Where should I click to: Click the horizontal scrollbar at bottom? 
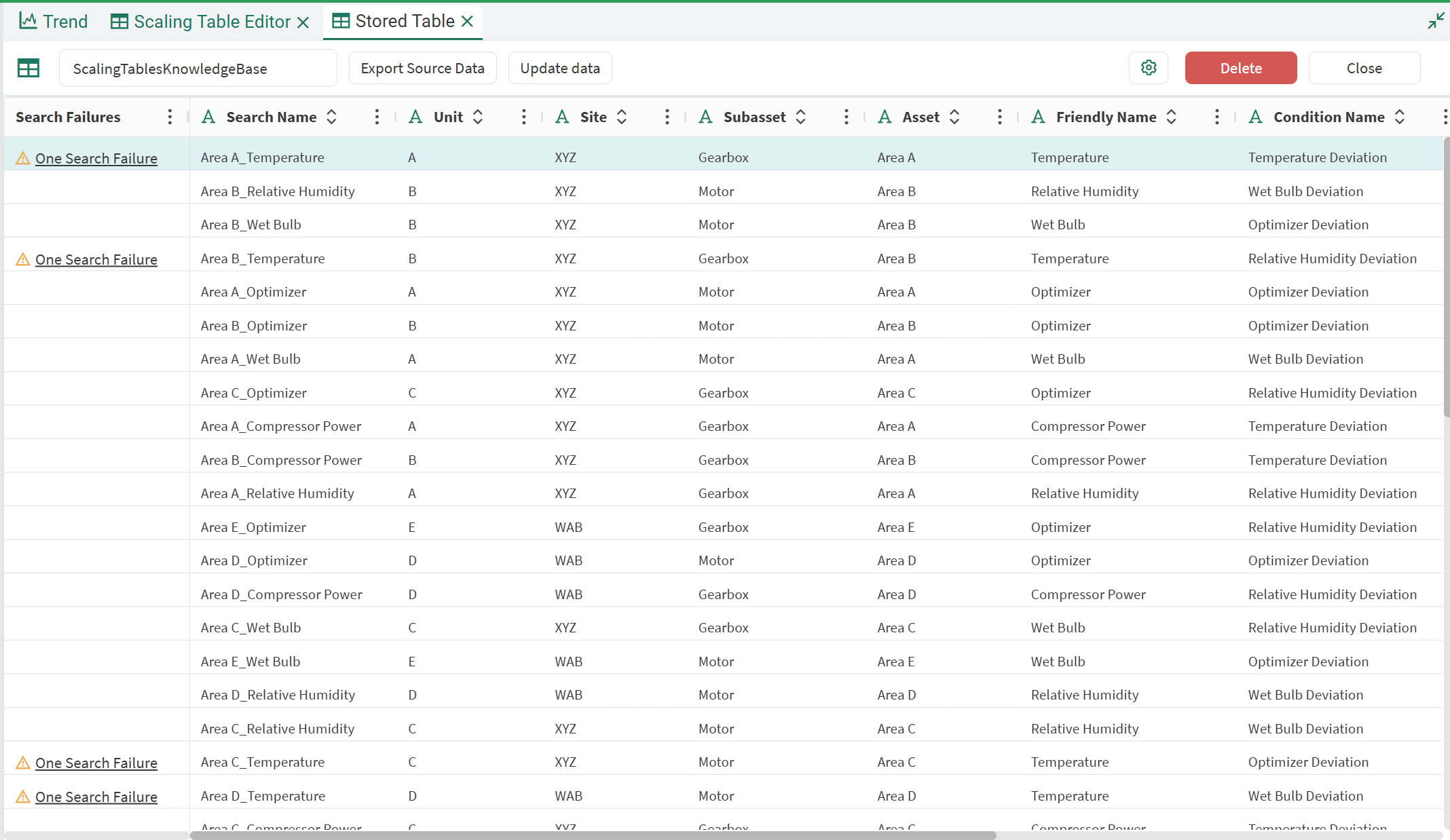pos(593,835)
